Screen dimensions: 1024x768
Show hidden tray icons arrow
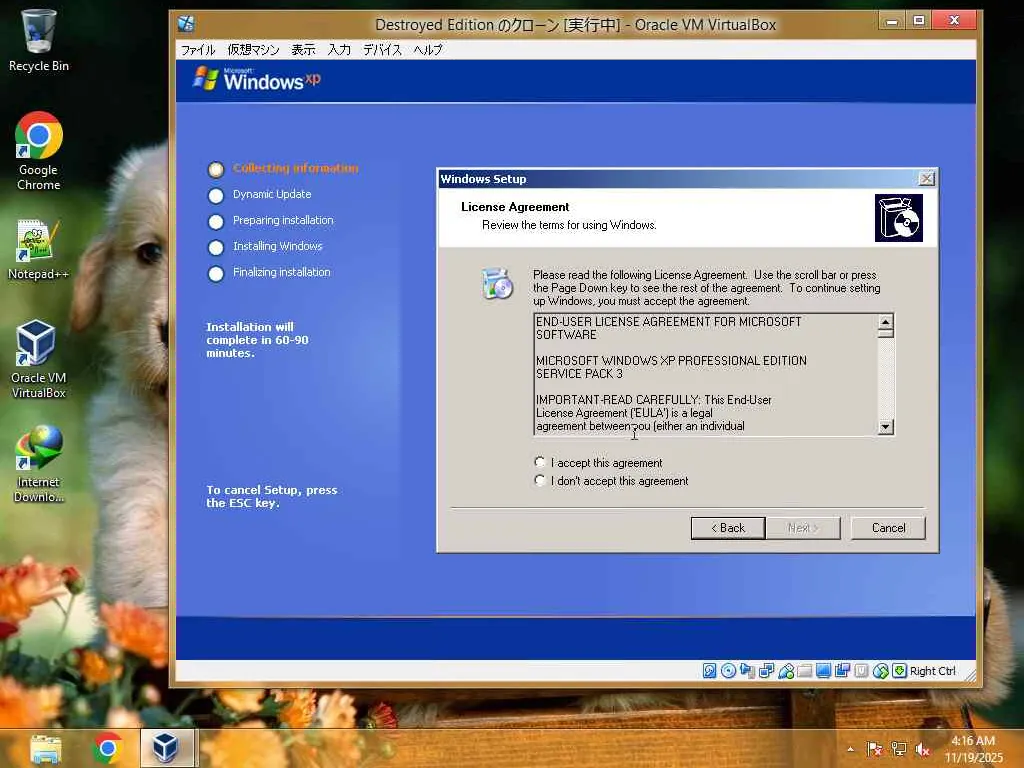[x=850, y=749]
